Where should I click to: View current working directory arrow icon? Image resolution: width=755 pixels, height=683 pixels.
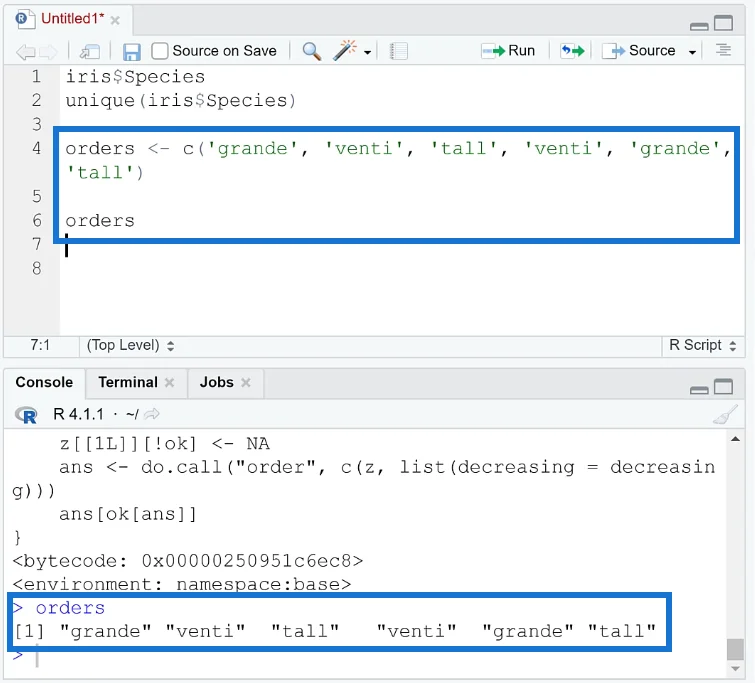152,414
